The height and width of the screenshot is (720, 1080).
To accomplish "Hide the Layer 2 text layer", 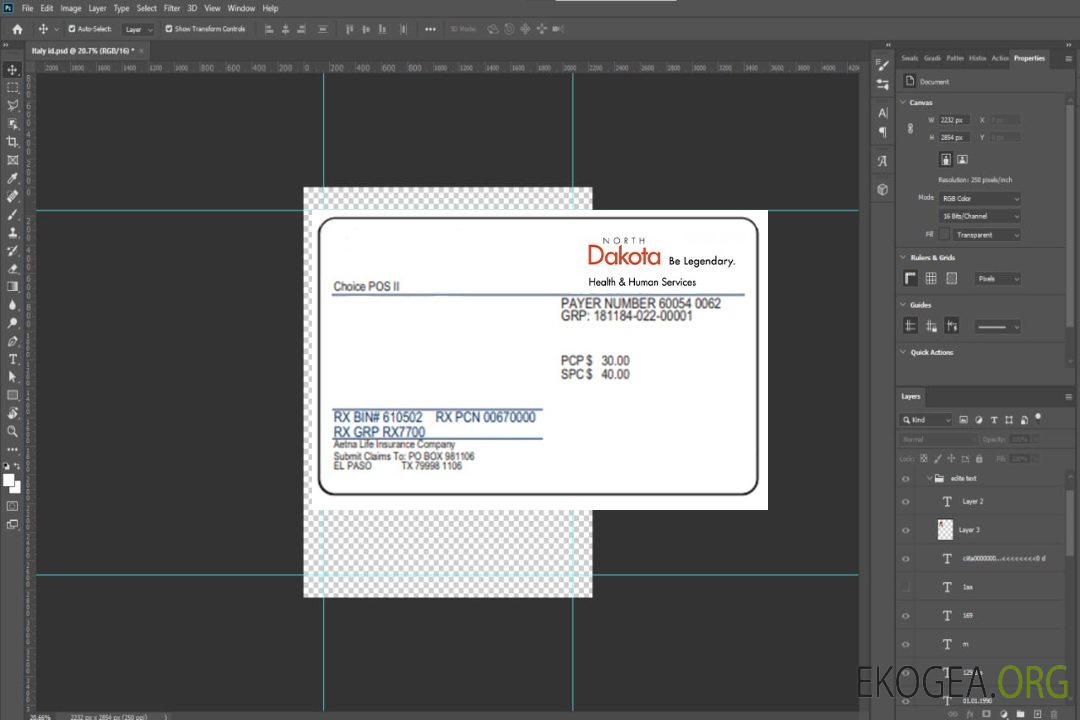I will coord(905,502).
